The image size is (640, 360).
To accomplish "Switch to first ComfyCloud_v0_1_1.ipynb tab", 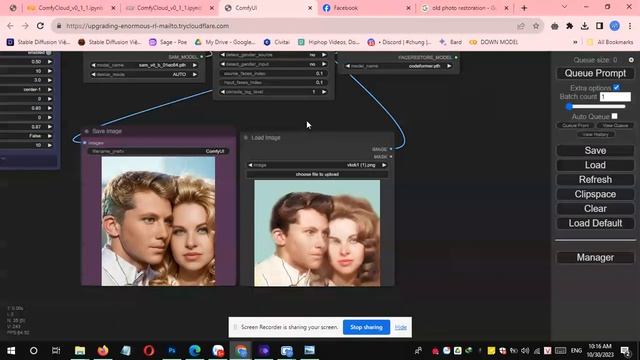I will tap(71, 8).
